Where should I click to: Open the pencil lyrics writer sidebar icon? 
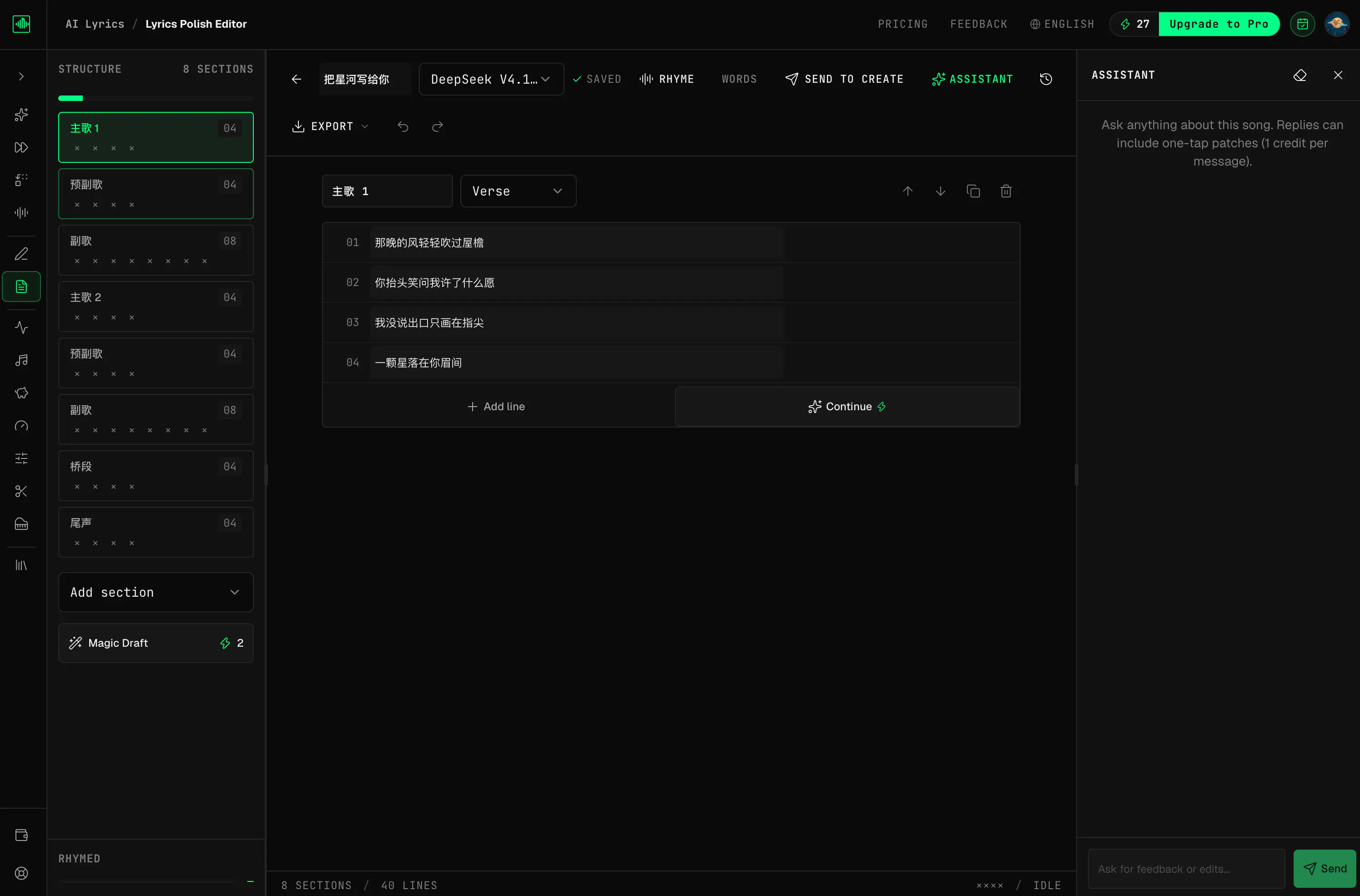[21, 254]
